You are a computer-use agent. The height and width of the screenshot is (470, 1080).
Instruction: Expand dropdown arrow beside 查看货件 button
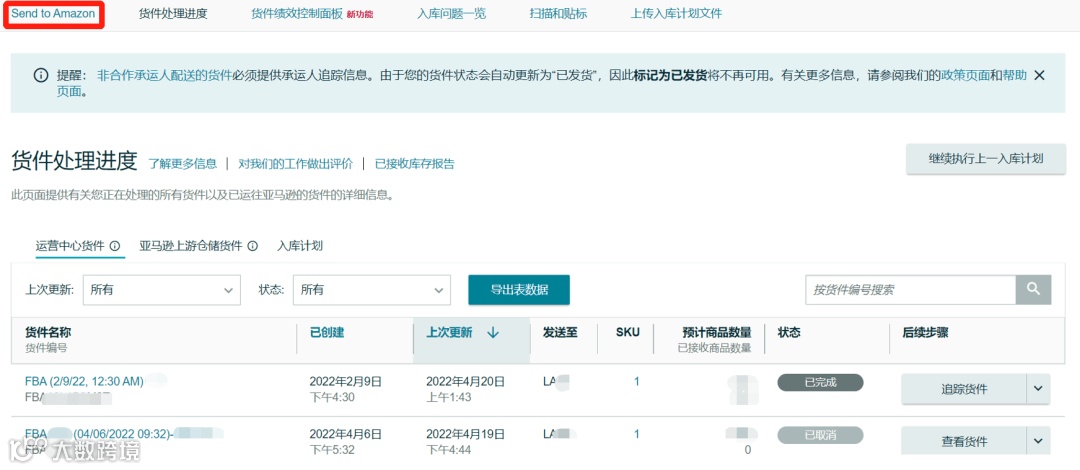click(1039, 441)
